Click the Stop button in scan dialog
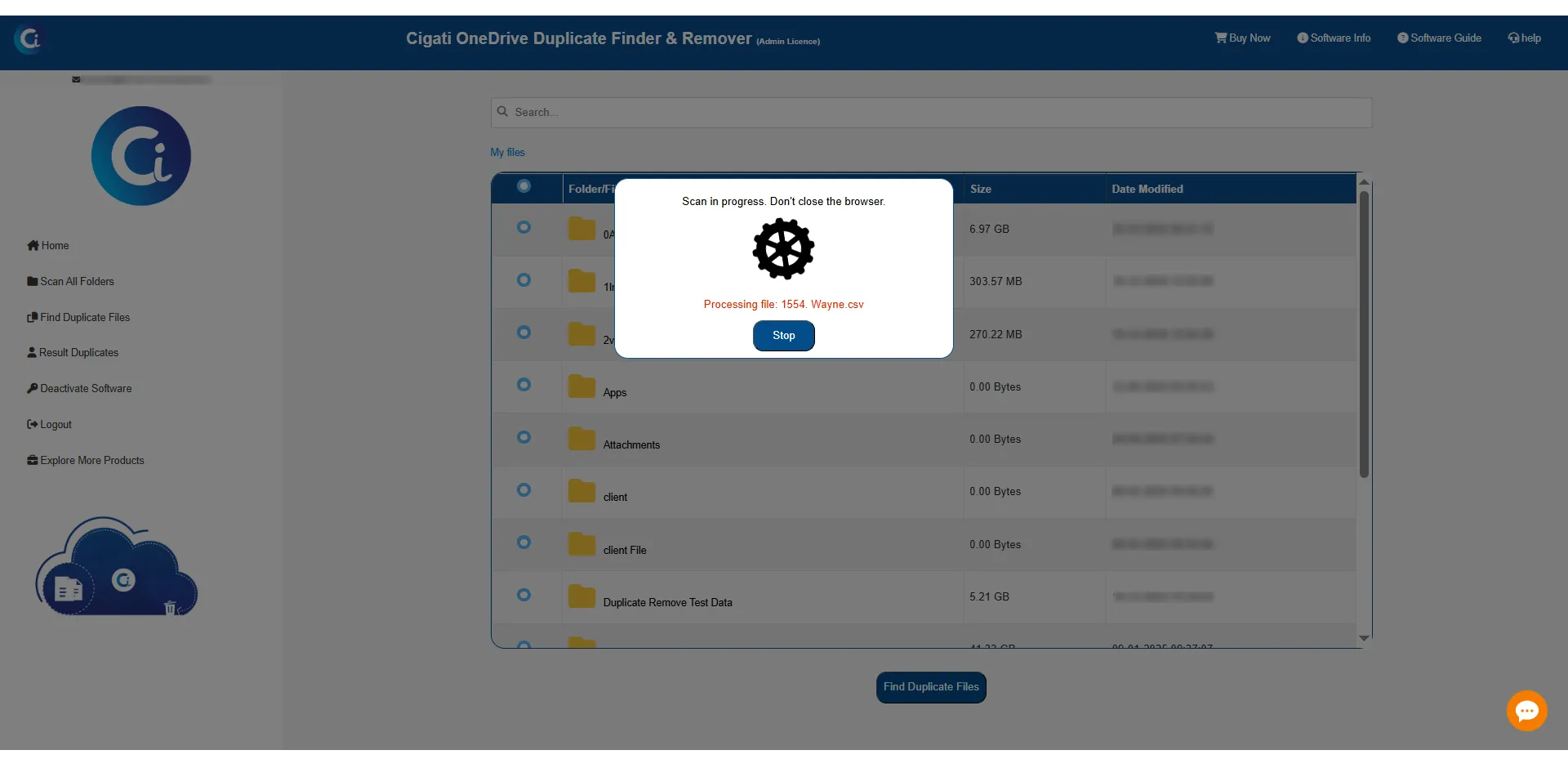 click(784, 336)
